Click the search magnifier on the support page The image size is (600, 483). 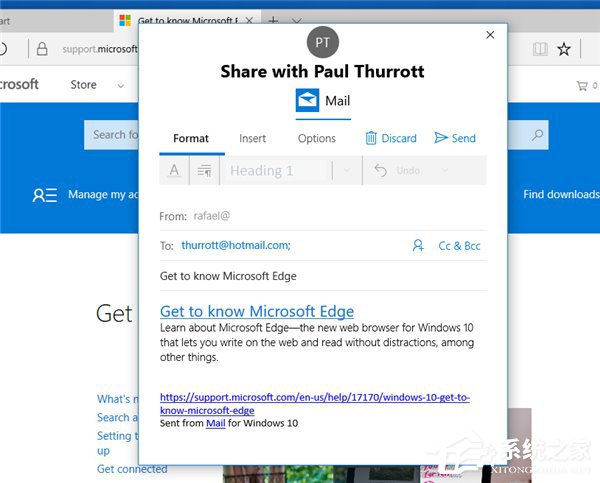click(x=537, y=135)
